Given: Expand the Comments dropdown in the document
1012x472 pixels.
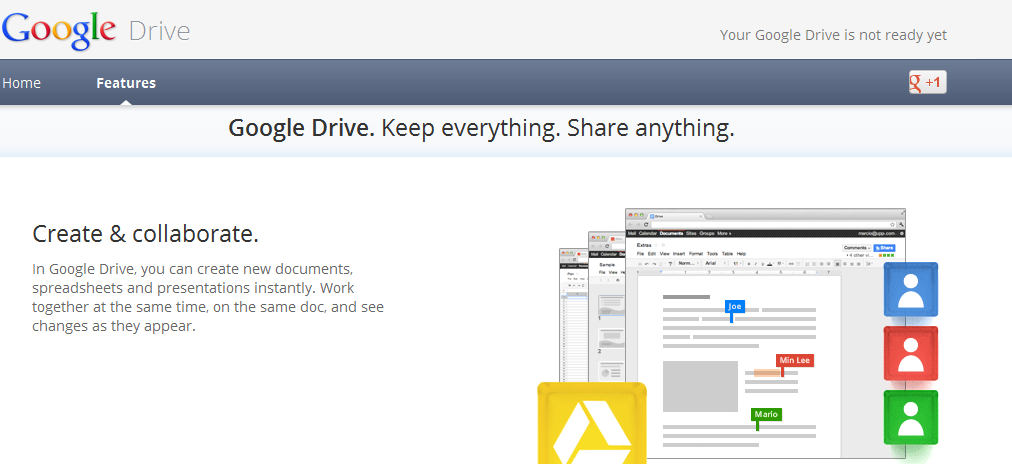Looking at the screenshot, I should [x=856, y=246].
